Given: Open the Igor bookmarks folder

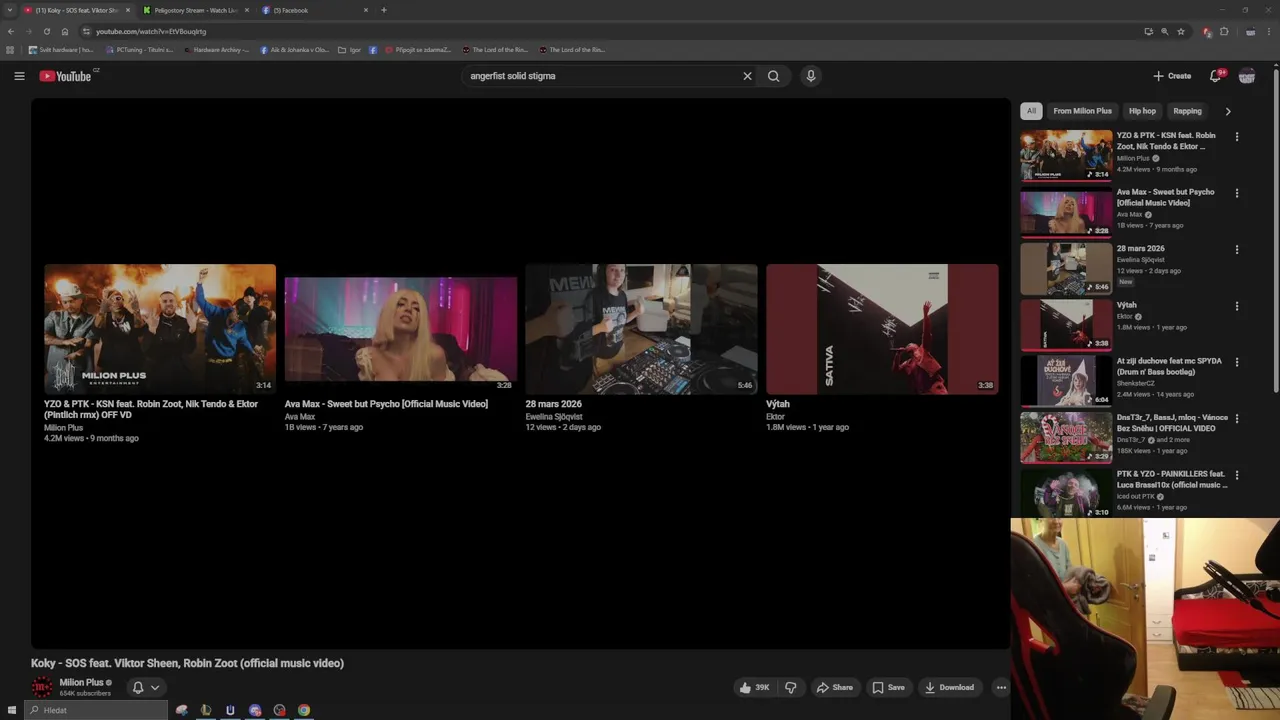Looking at the screenshot, I should coord(350,49).
